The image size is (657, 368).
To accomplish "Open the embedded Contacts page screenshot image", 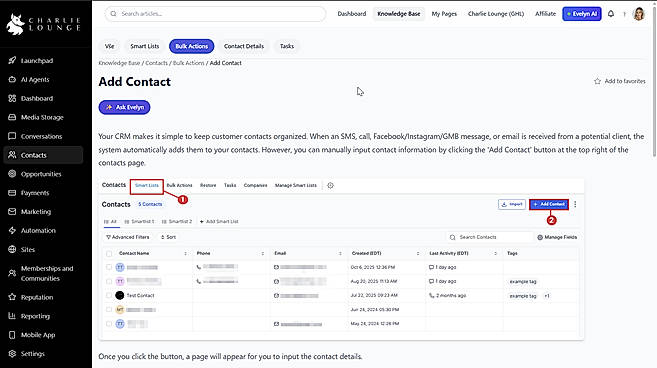I will point(341,259).
